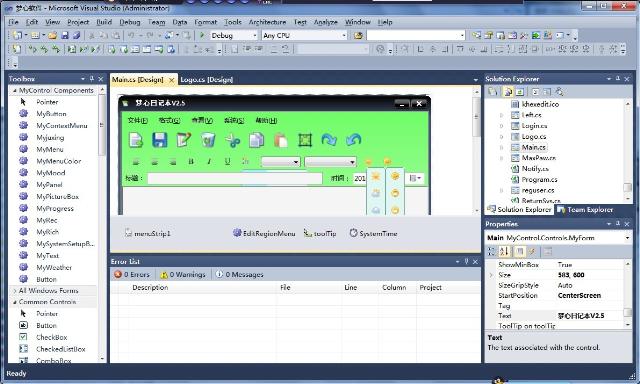Viewport: 640px width, 384px height.
Task: Collapse the MyControl Components group
Action: click(x=15, y=91)
